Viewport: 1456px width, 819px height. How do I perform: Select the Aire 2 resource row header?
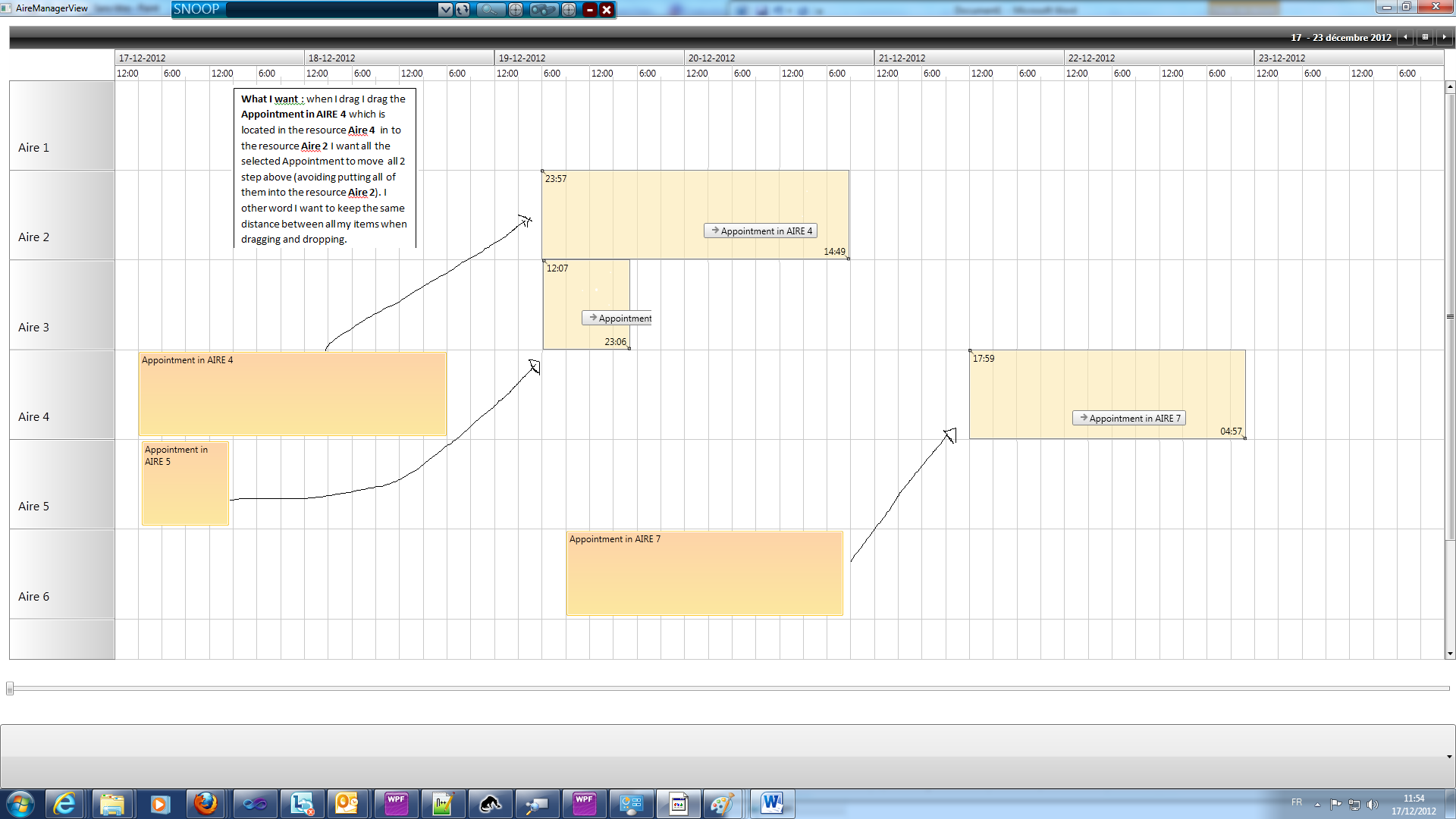[x=61, y=215]
